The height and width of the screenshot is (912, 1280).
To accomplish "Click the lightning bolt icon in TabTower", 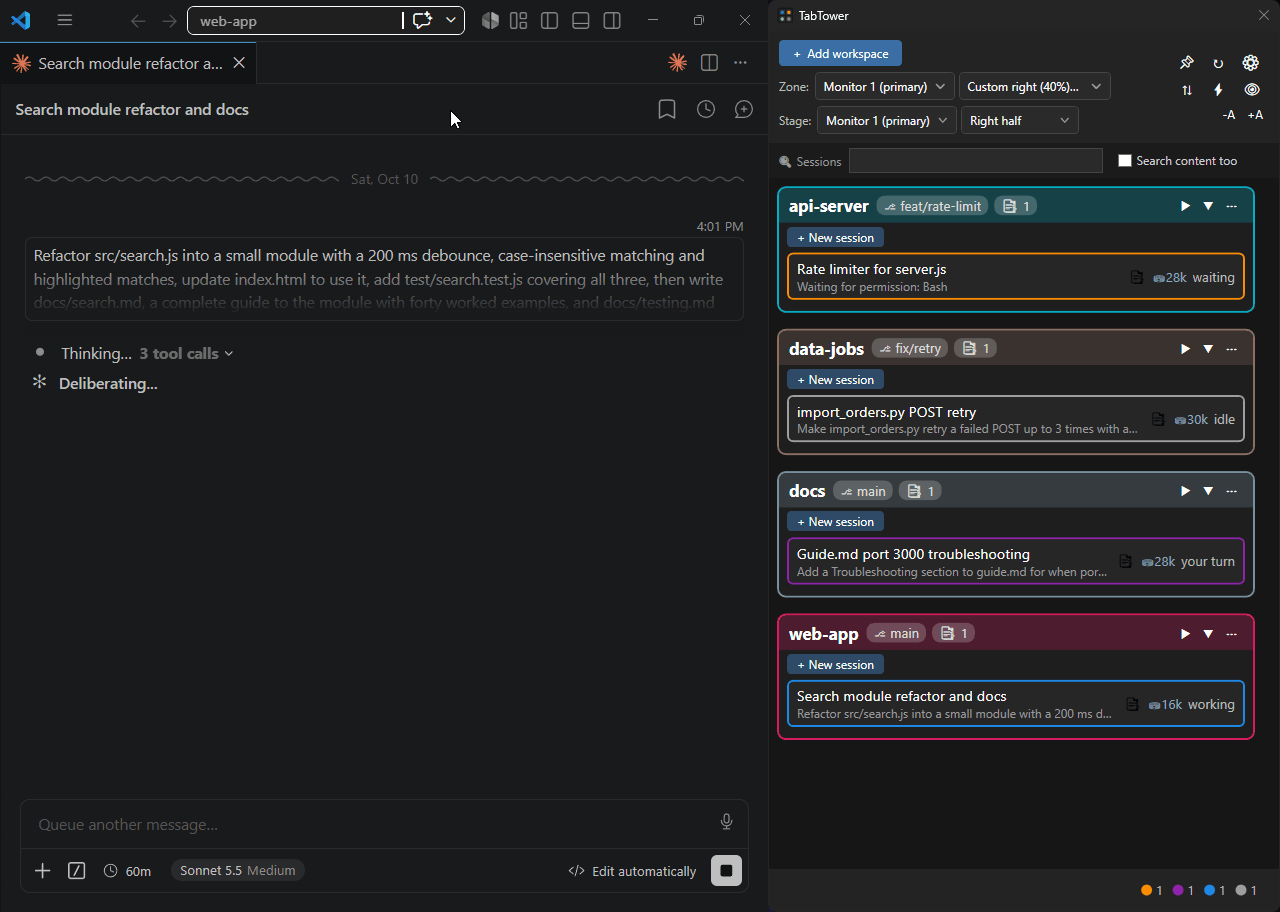I will (x=1218, y=90).
